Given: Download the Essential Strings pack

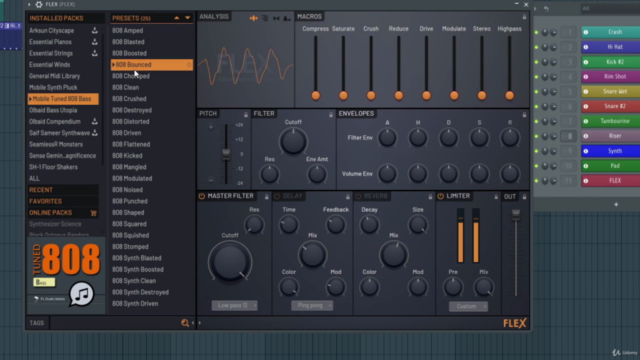Looking at the screenshot, I should (x=94, y=53).
